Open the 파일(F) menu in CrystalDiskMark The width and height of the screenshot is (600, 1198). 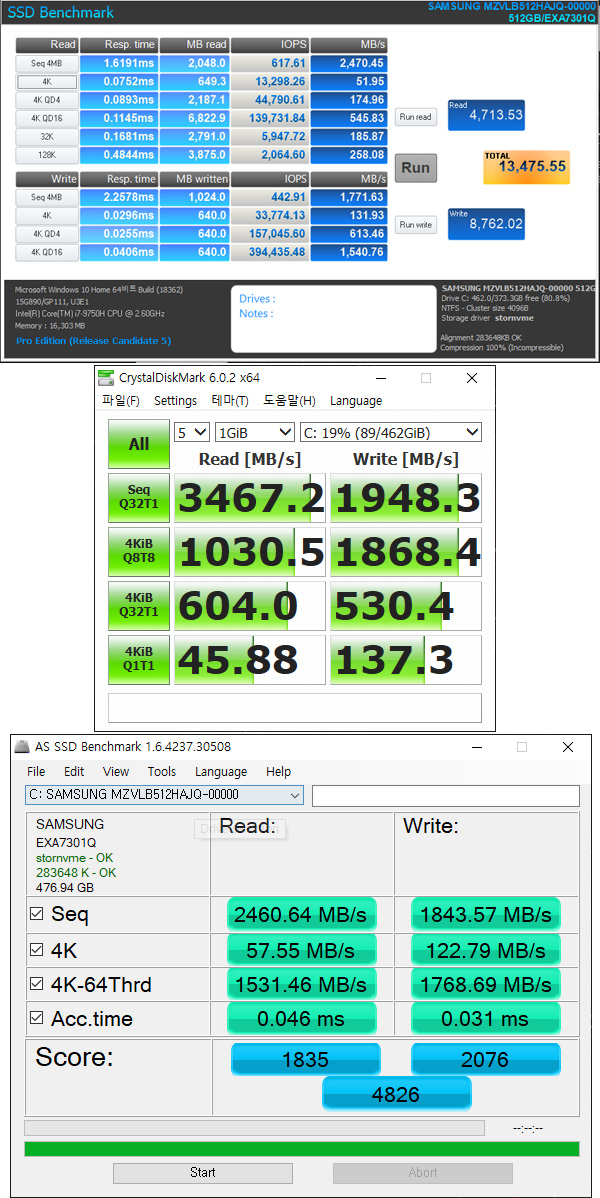click(121, 400)
